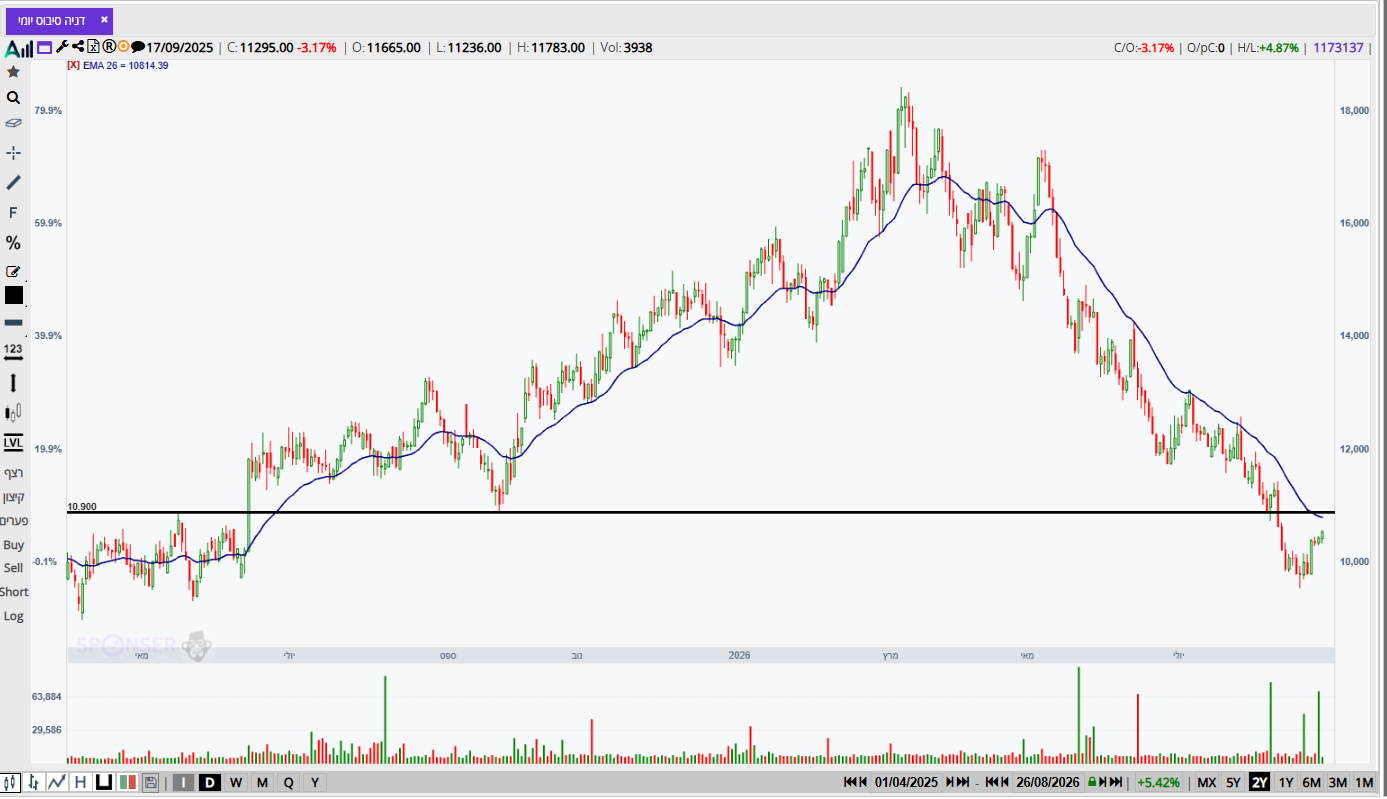Viewport: 1387px width, 799px height.
Task: Open comments with the speech bubble icon
Action: click(138, 46)
